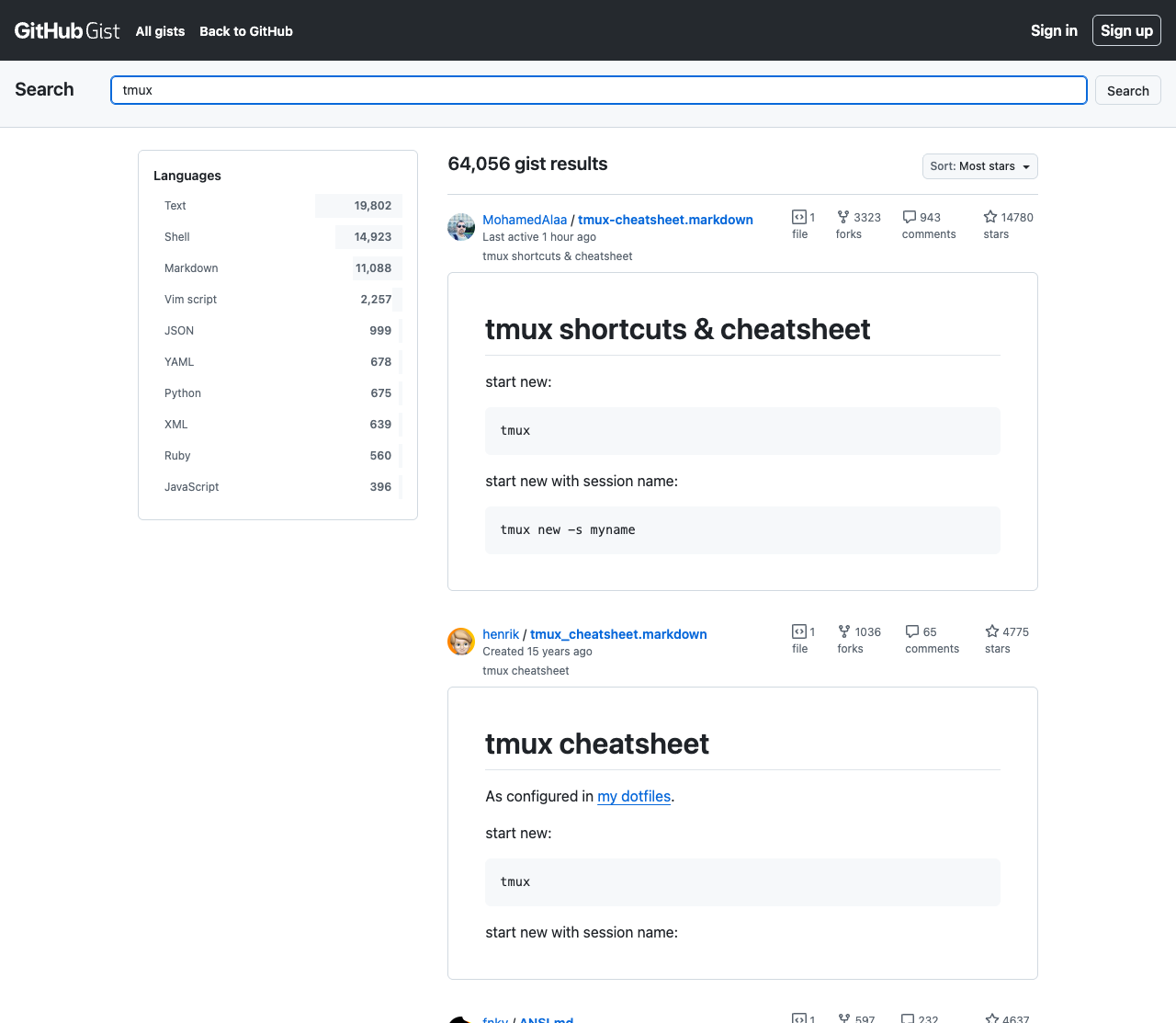Viewport: 1176px width, 1023px height.
Task: Focus the search field containing tmux
Action: click(599, 90)
